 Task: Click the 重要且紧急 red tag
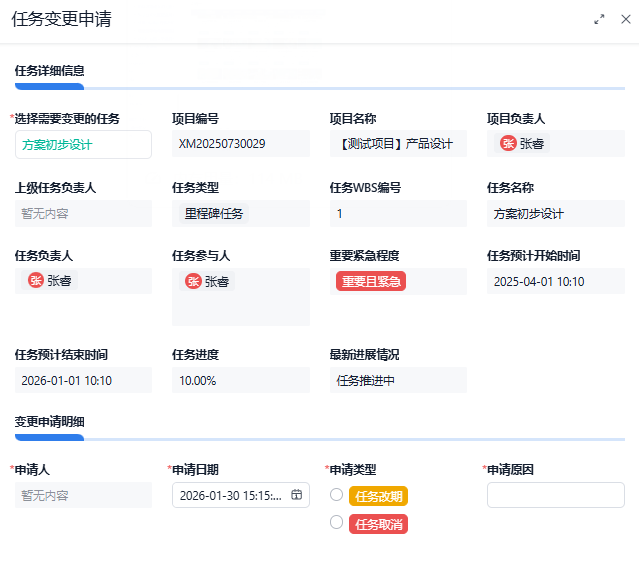coord(371,281)
